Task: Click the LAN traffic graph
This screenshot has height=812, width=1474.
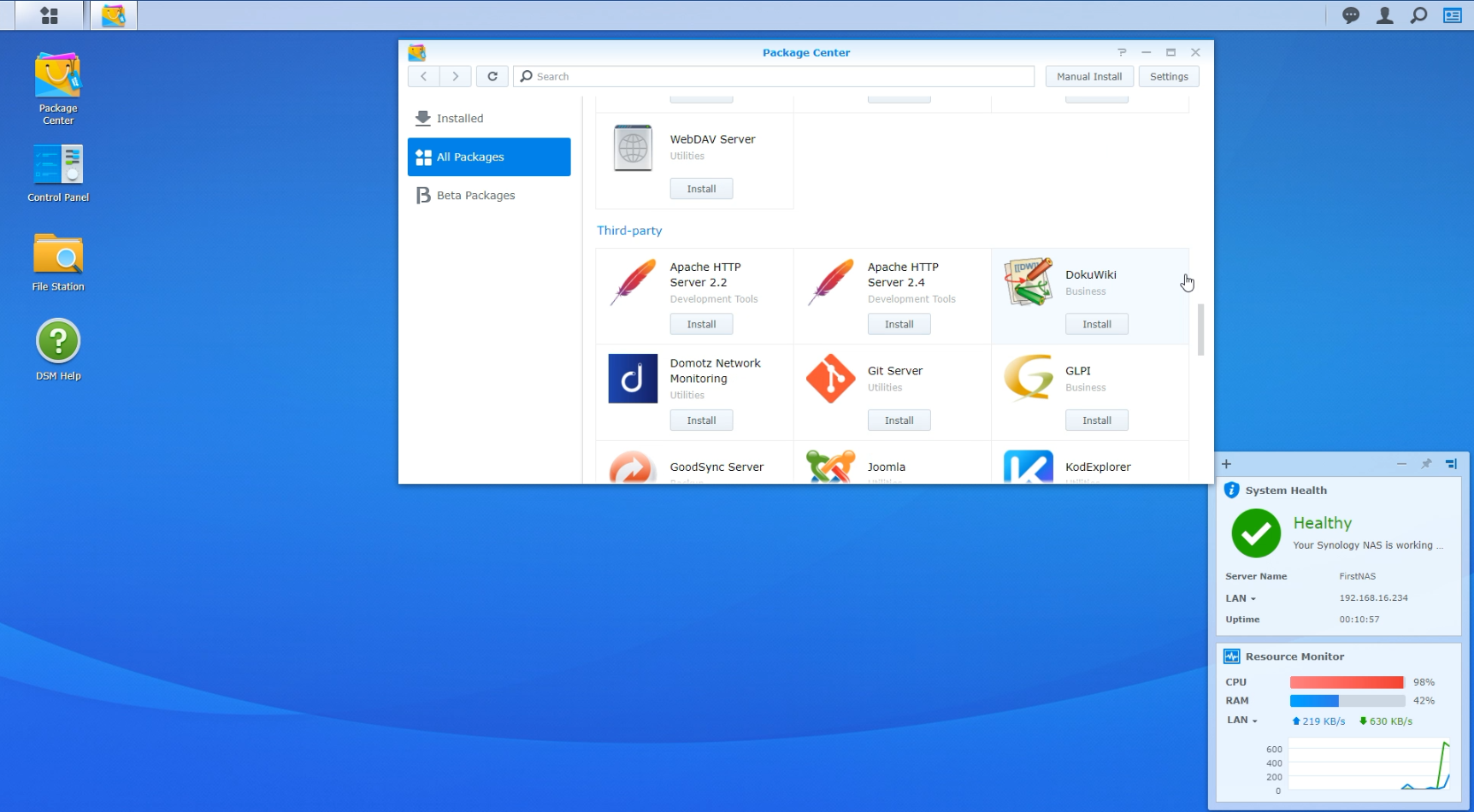Action: (1370, 765)
